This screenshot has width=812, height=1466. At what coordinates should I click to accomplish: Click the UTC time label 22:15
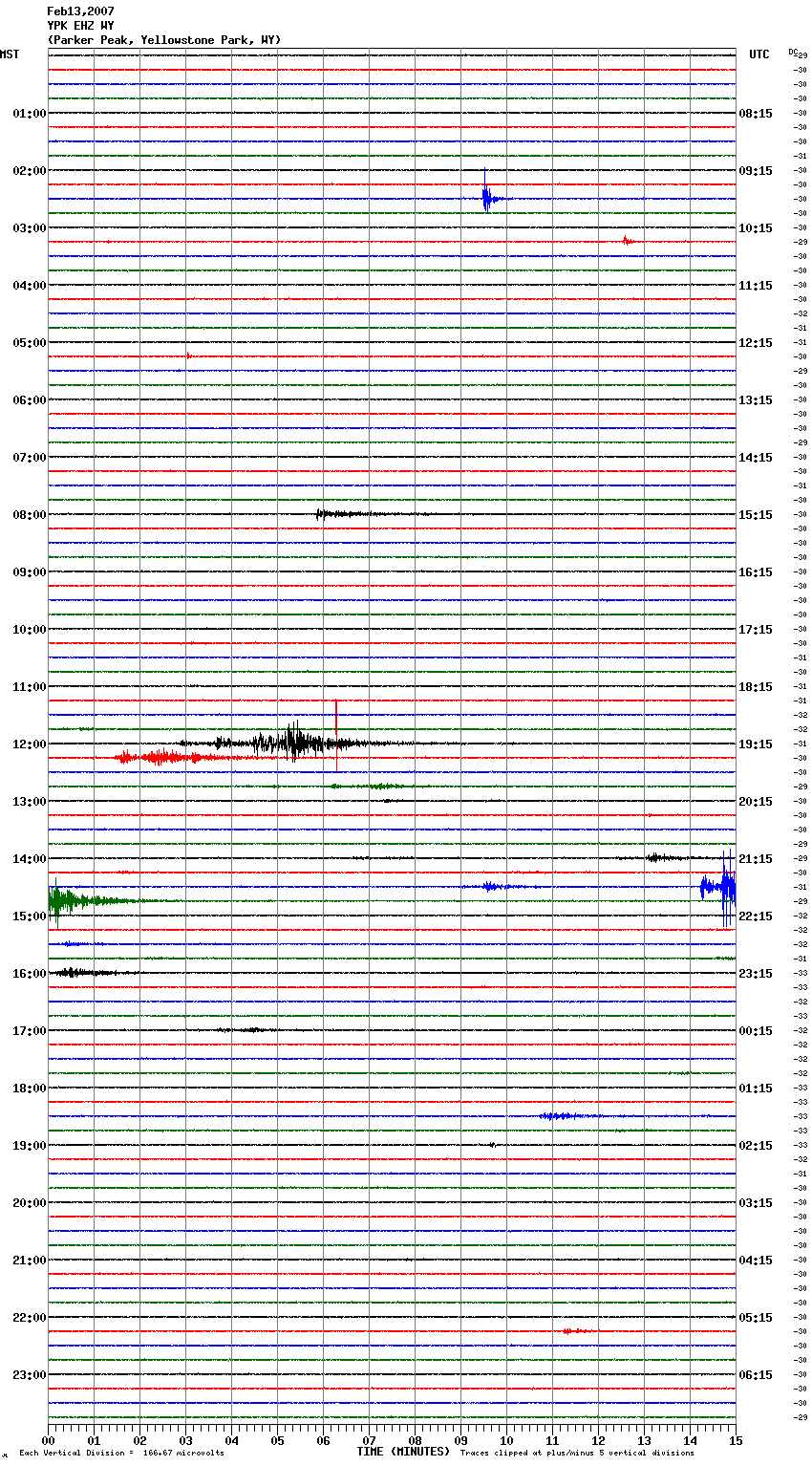(756, 916)
